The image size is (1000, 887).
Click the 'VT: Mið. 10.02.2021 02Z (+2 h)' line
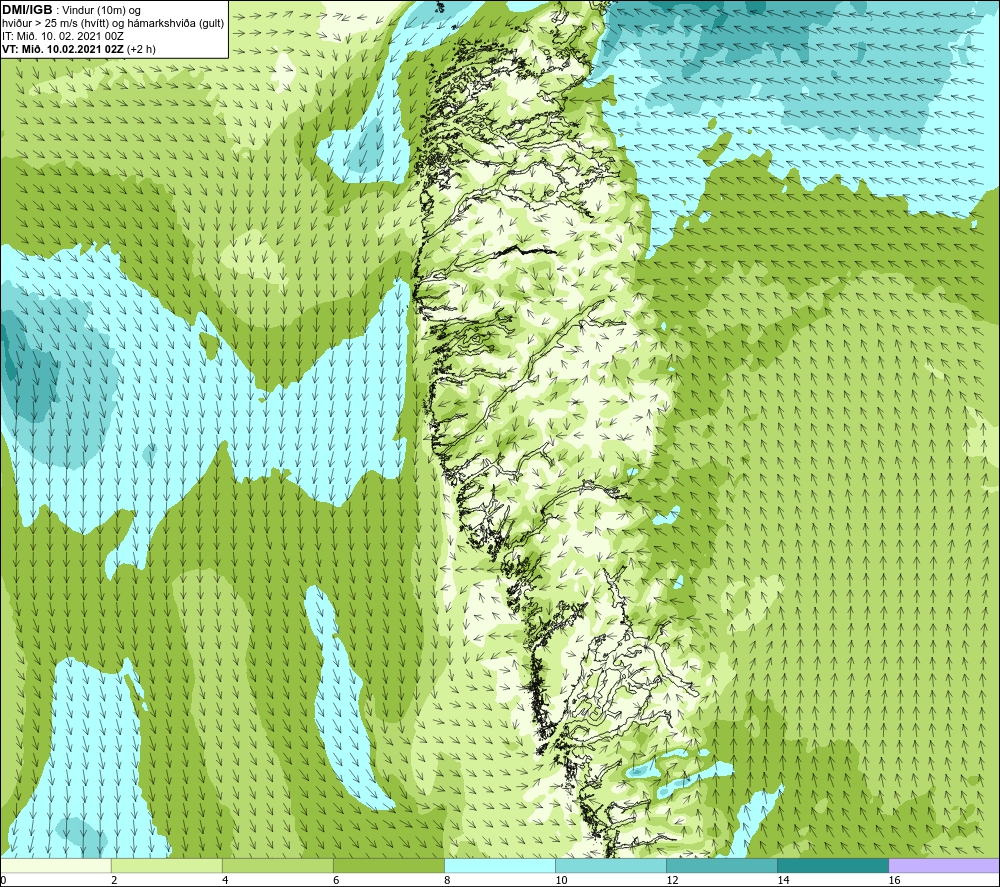78,49
